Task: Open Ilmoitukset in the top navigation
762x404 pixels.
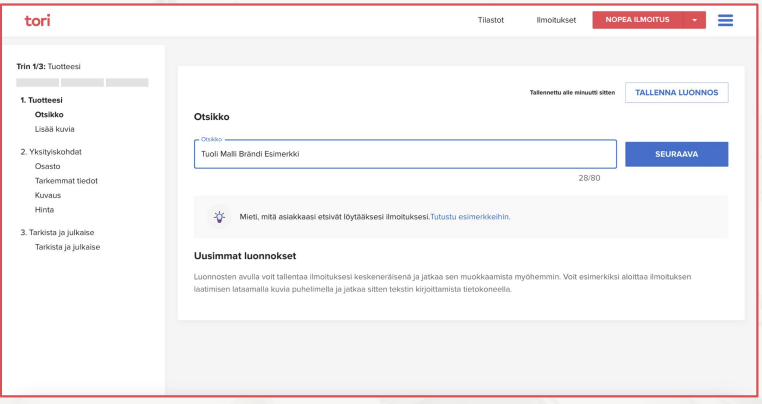Action: point(556,20)
